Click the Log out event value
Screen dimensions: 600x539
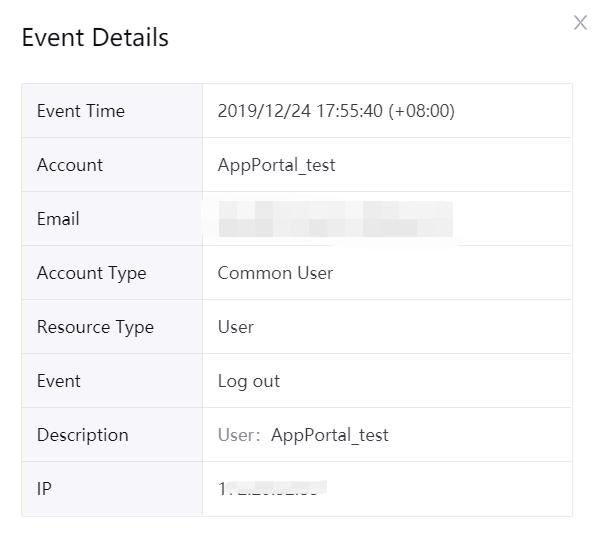(x=249, y=381)
